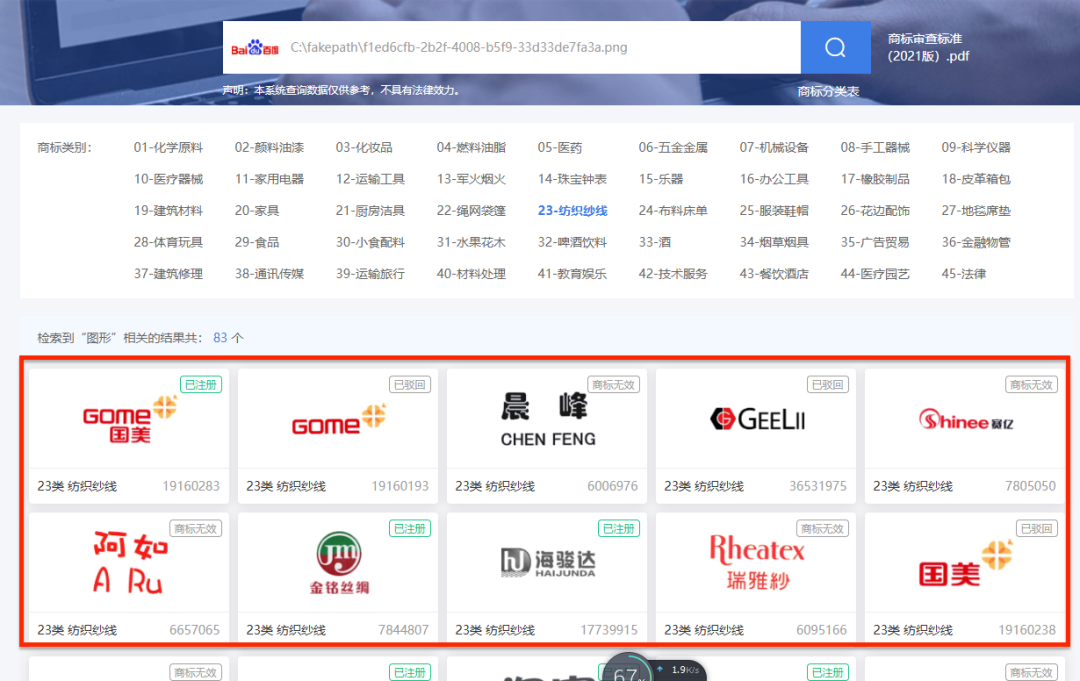1080x681 pixels.
Task: Open the 商标分类表 link
Action: tap(828, 92)
